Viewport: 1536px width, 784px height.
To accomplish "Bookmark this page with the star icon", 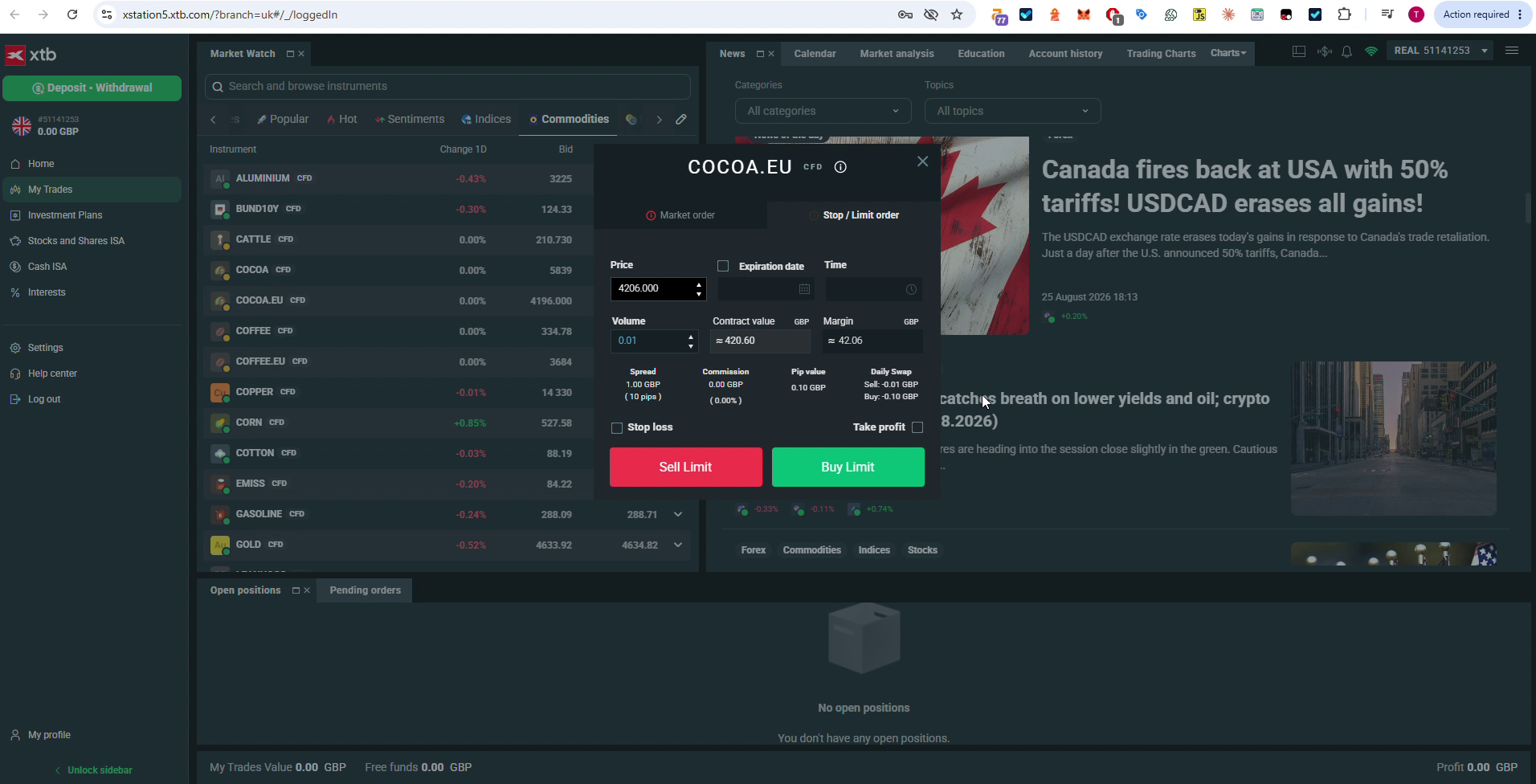I will (x=957, y=14).
